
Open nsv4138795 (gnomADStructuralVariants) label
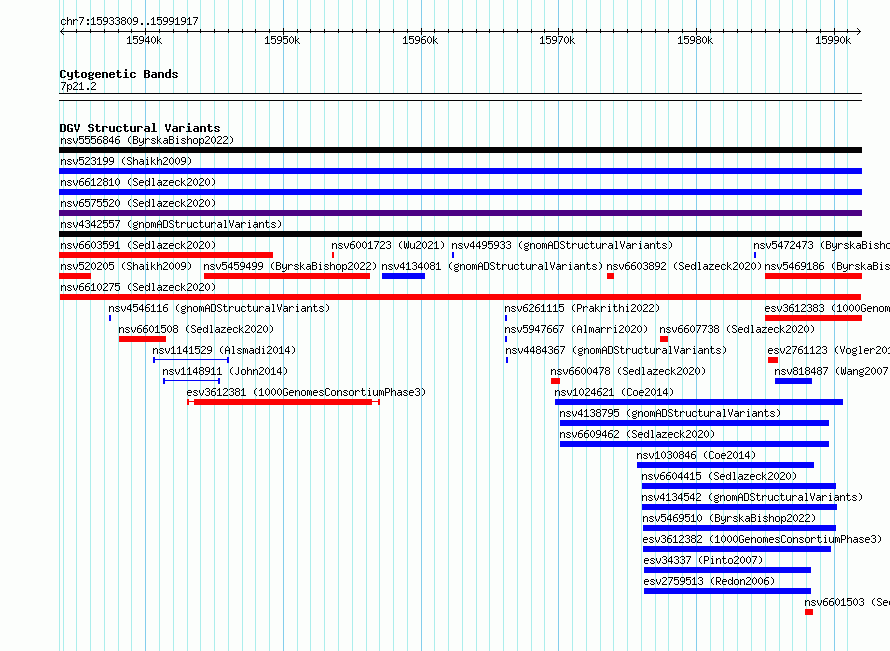(x=670, y=413)
